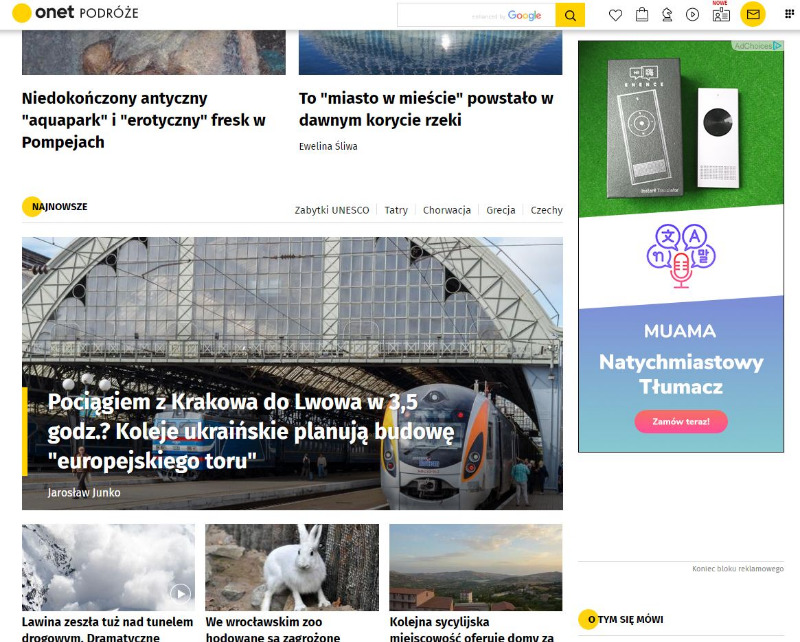Open the Chorwacja category link

click(x=446, y=210)
